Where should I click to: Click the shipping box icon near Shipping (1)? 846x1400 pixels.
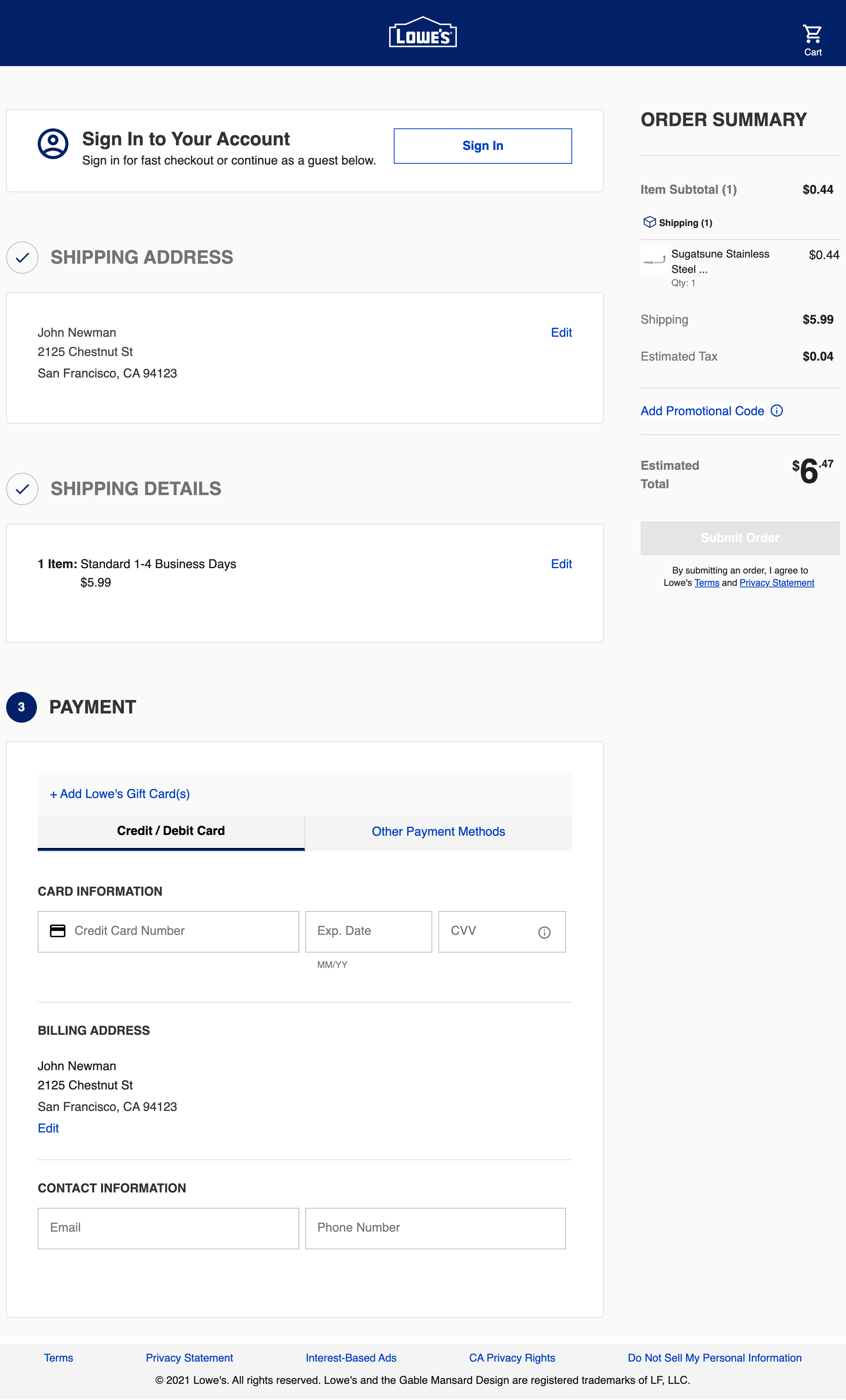649,222
